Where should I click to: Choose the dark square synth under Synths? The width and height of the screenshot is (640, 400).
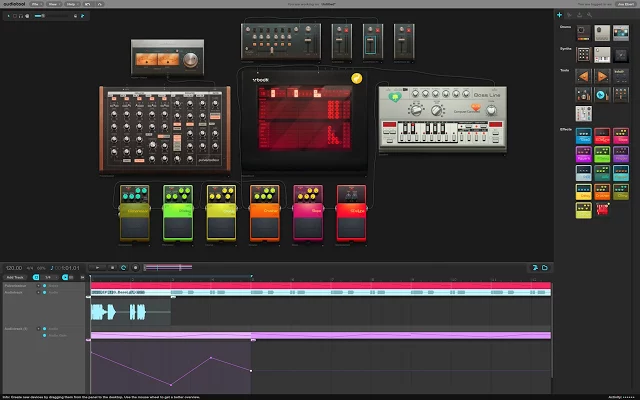click(621, 54)
